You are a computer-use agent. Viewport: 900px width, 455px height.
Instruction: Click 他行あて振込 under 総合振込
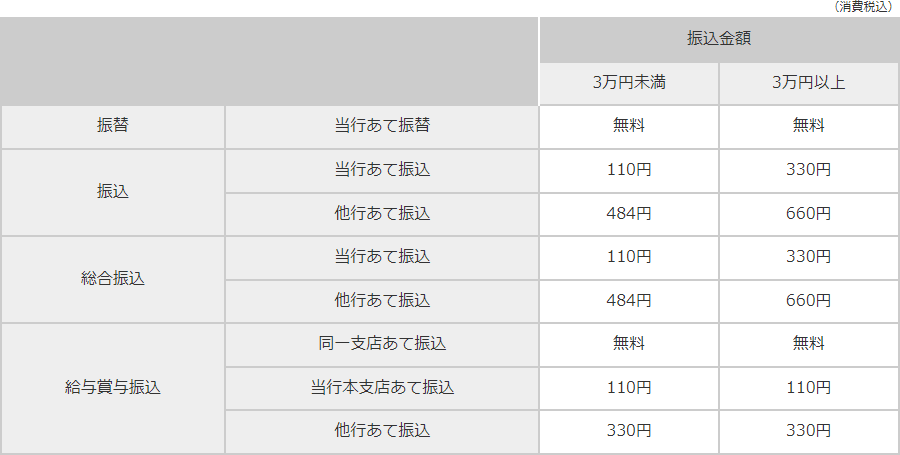pyautogui.click(x=382, y=301)
